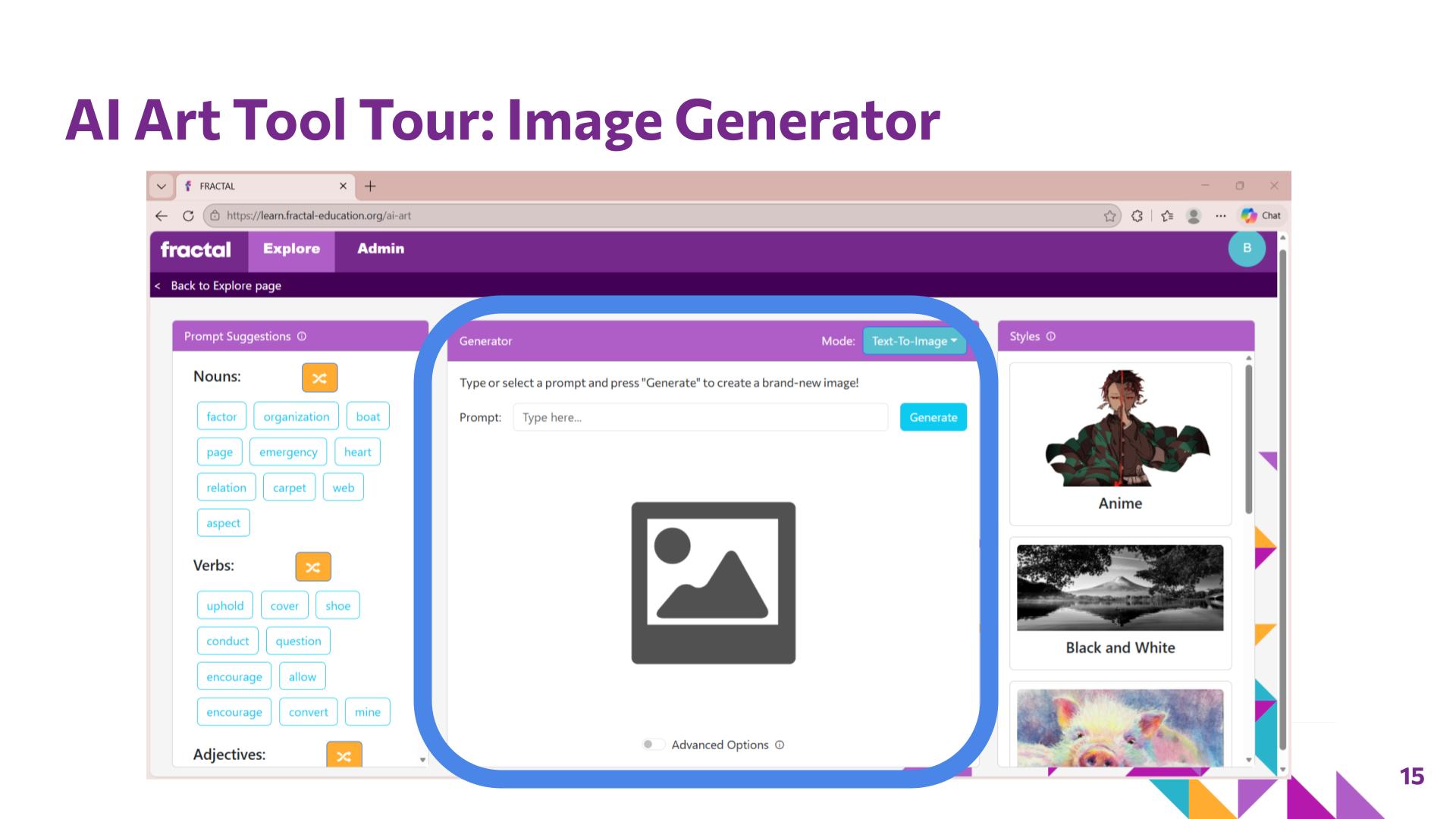Select the verb "question"
This screenshot has height=819, width=1456.
click(x=299, y=641)
